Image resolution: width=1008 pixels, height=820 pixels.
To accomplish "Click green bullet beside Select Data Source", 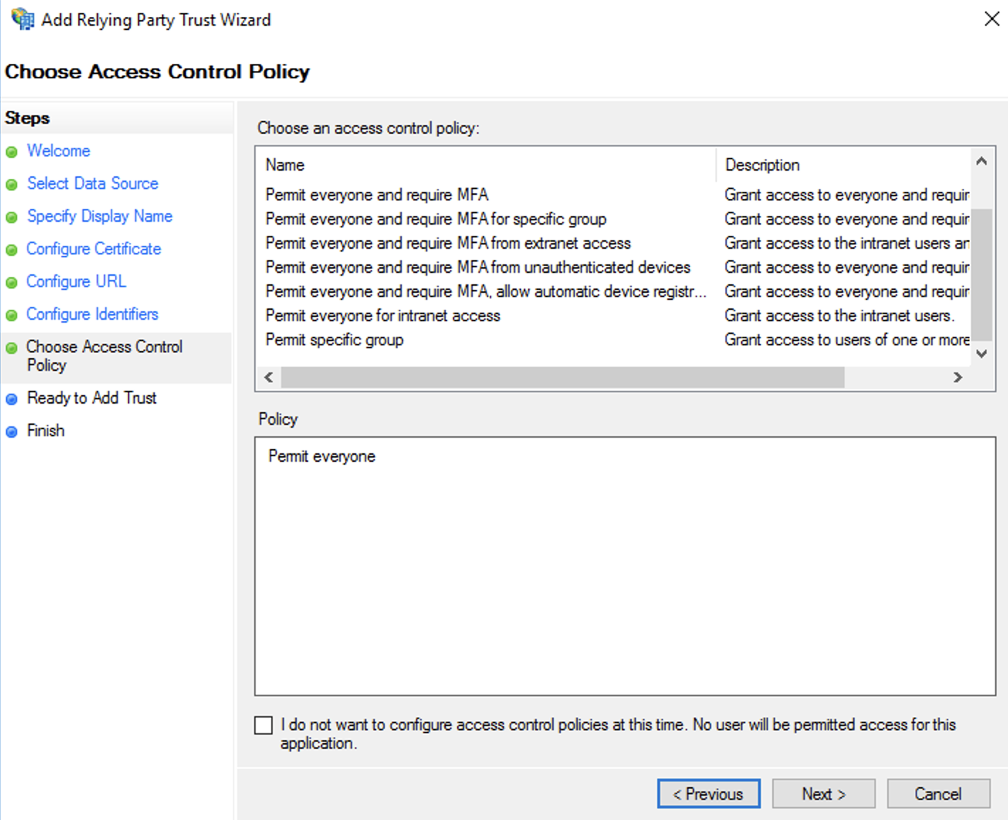I will [x=12, y=185].
